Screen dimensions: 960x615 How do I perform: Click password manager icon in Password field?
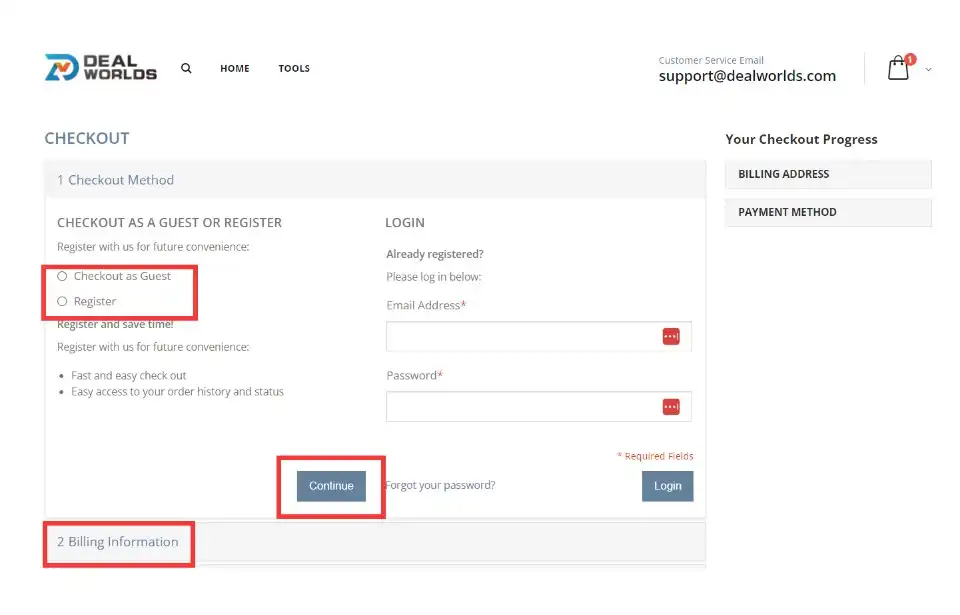point(671,407)
